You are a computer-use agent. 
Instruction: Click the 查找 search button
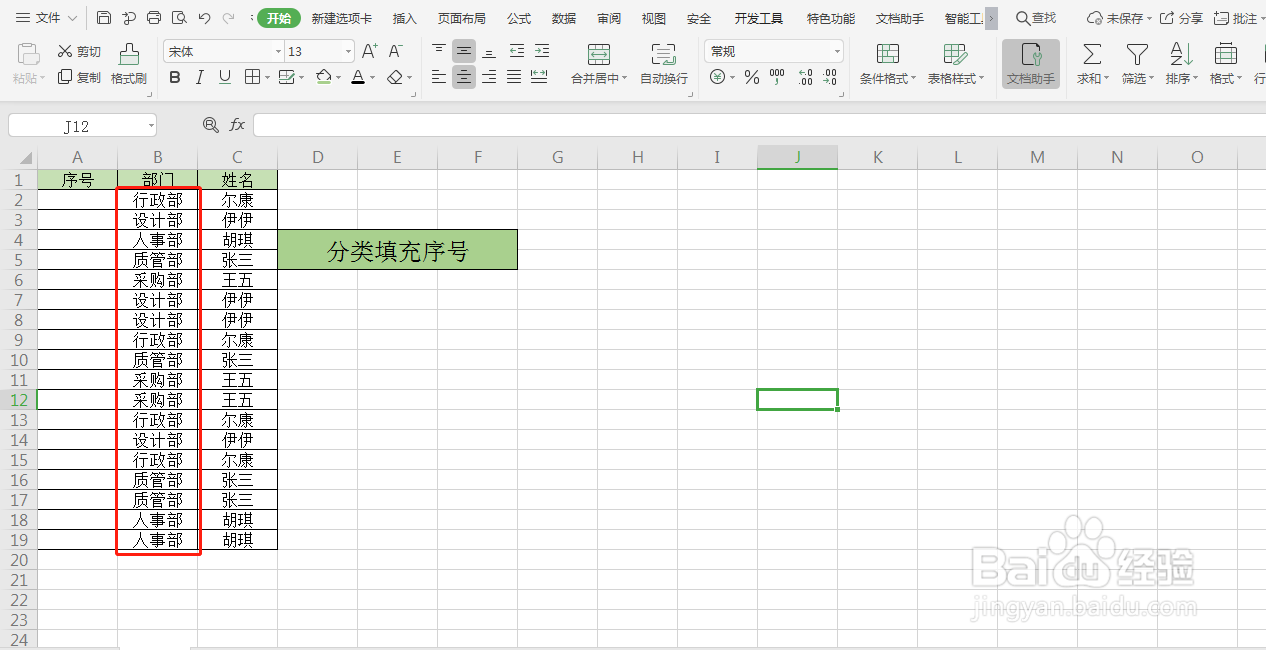click(1036, 18)
